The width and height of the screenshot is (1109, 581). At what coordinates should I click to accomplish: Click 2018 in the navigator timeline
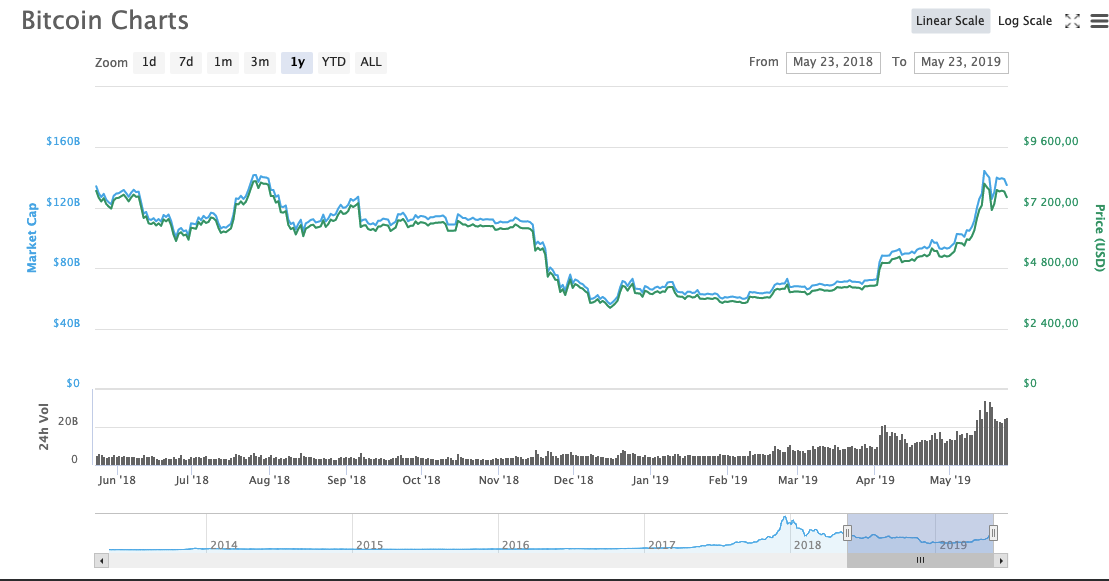[808, 546]
